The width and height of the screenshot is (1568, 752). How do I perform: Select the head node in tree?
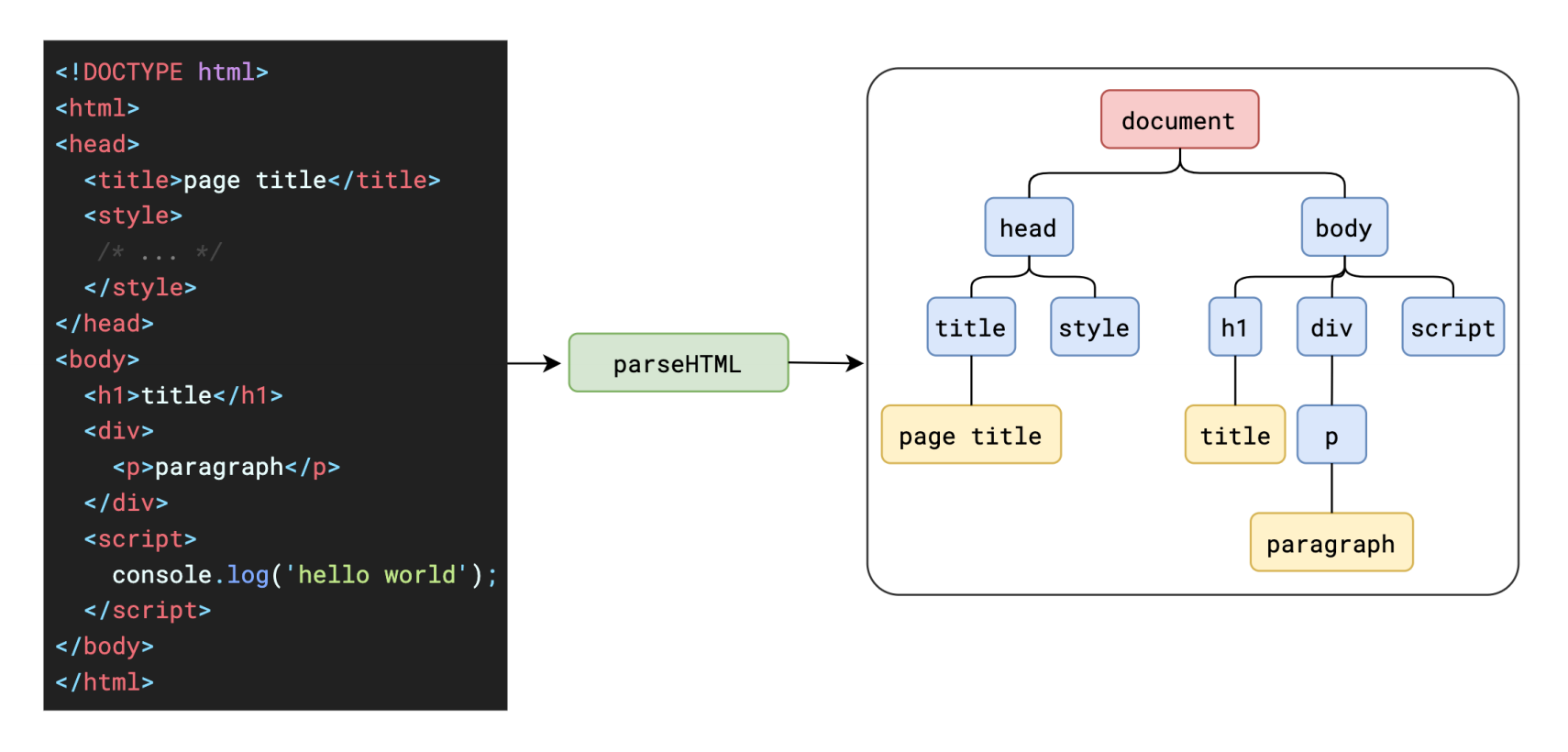click(x=1029, y=227)
